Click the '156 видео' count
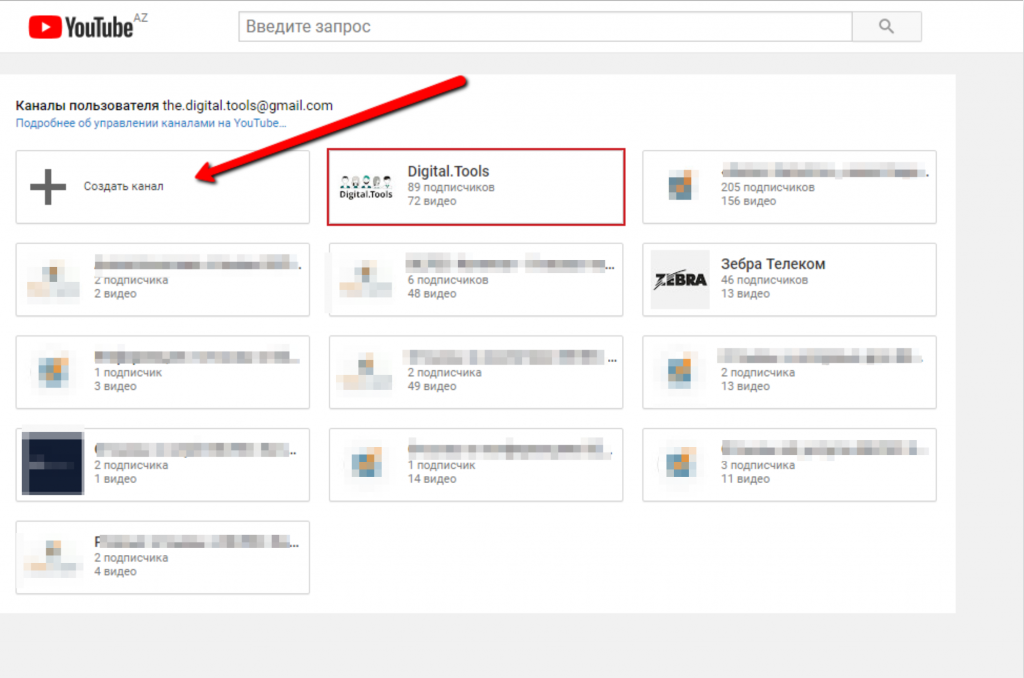 click(748, 201)
